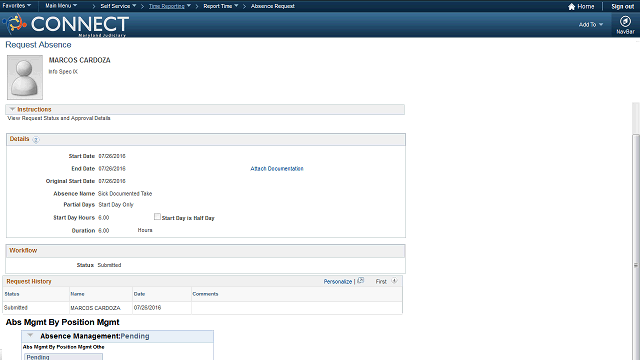
Task: Click the Home house icon
Action: pos(571,7)
